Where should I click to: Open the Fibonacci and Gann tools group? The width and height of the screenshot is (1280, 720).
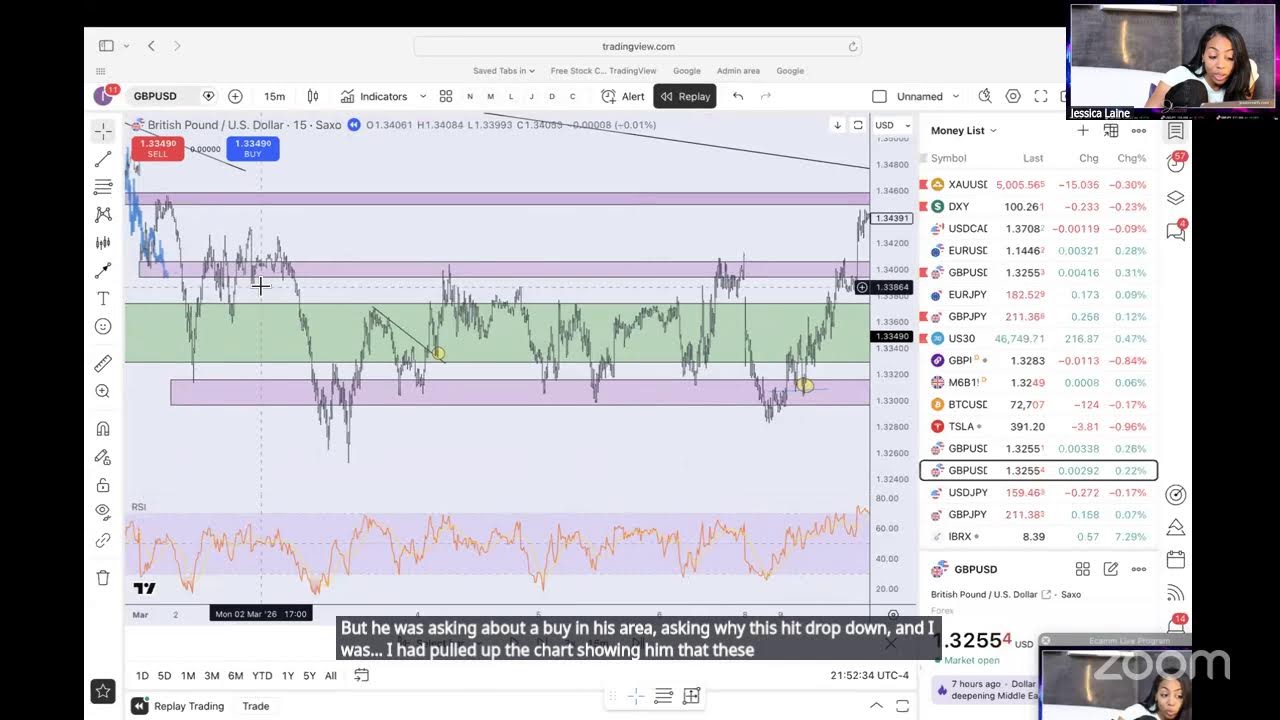pyautogui.click(x=103, y=187)
